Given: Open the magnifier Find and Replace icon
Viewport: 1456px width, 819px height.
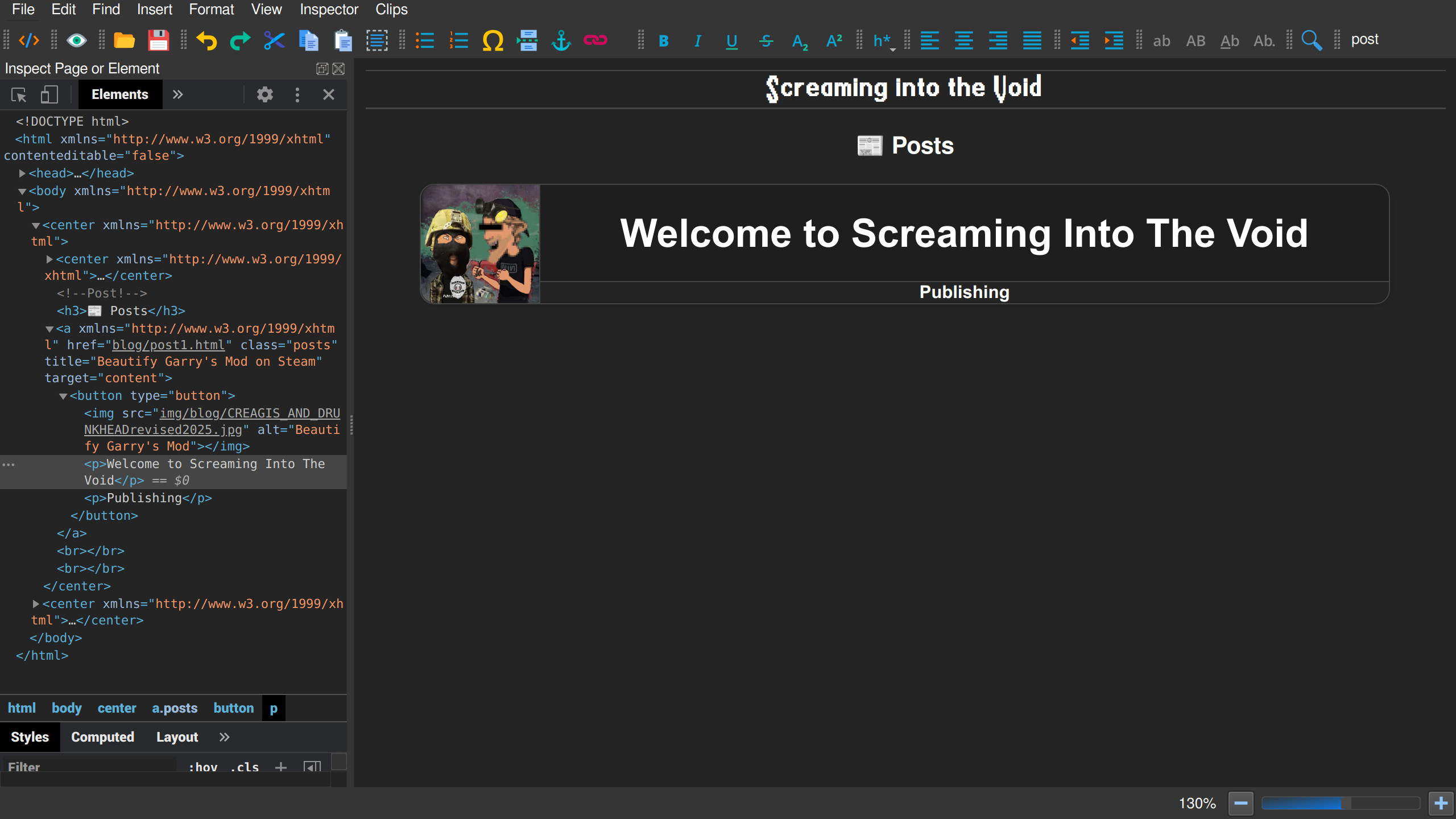Looking at the screenshot, I should pyautogui.click(x=1312, y=40).
